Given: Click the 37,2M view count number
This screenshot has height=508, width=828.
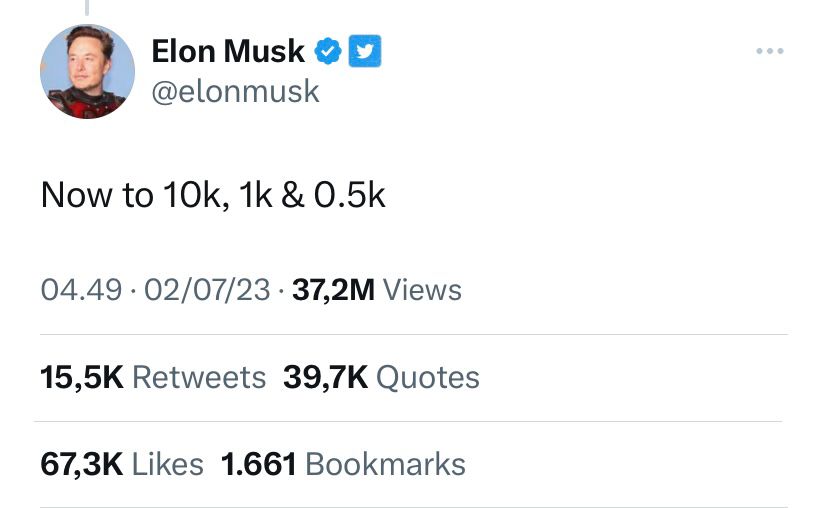Looking at the screenshot, I should [333, 290].
